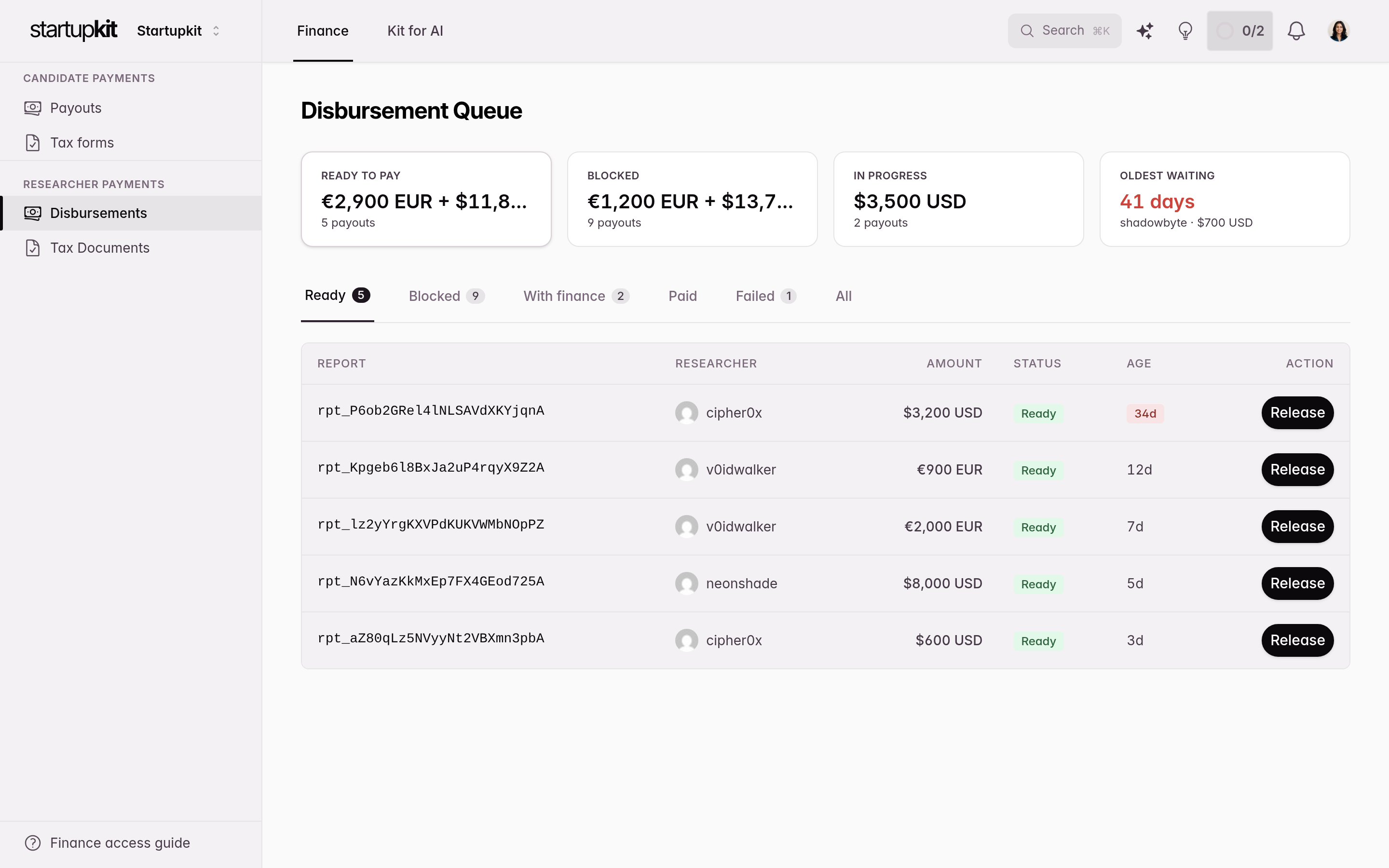Click the lightbulb tips icon

coord(1185,30)
